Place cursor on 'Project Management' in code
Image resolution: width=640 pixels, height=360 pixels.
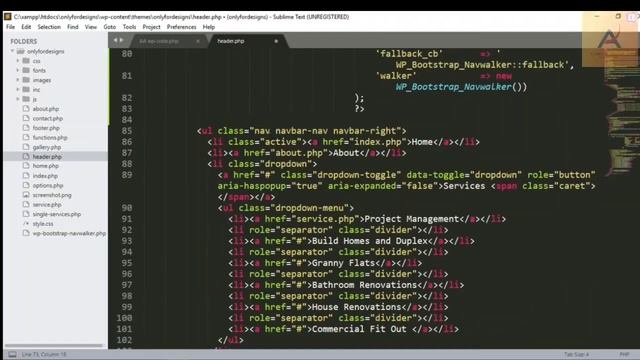412,219
